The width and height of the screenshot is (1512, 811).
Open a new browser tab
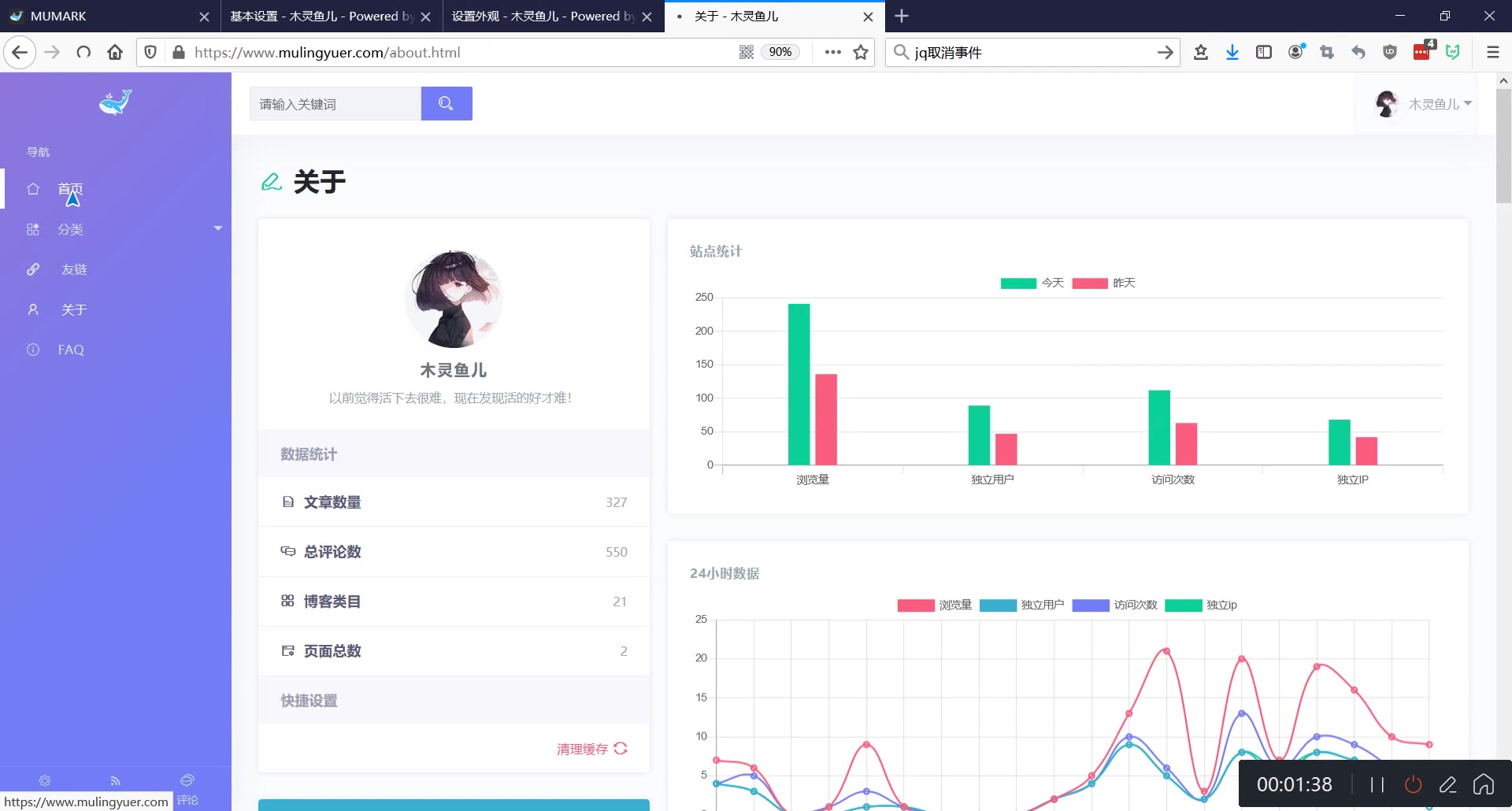coord(902,17)
